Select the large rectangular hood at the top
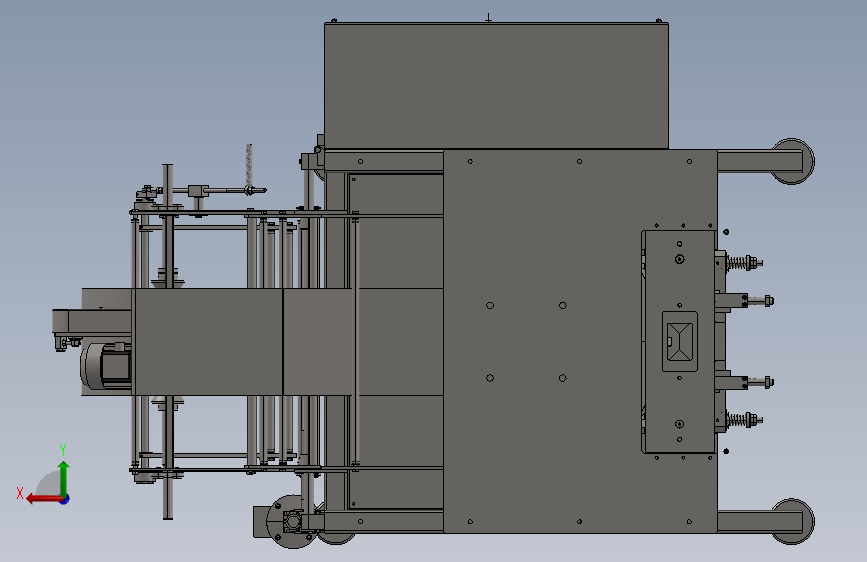867x562 pixels. pos(496,86)
